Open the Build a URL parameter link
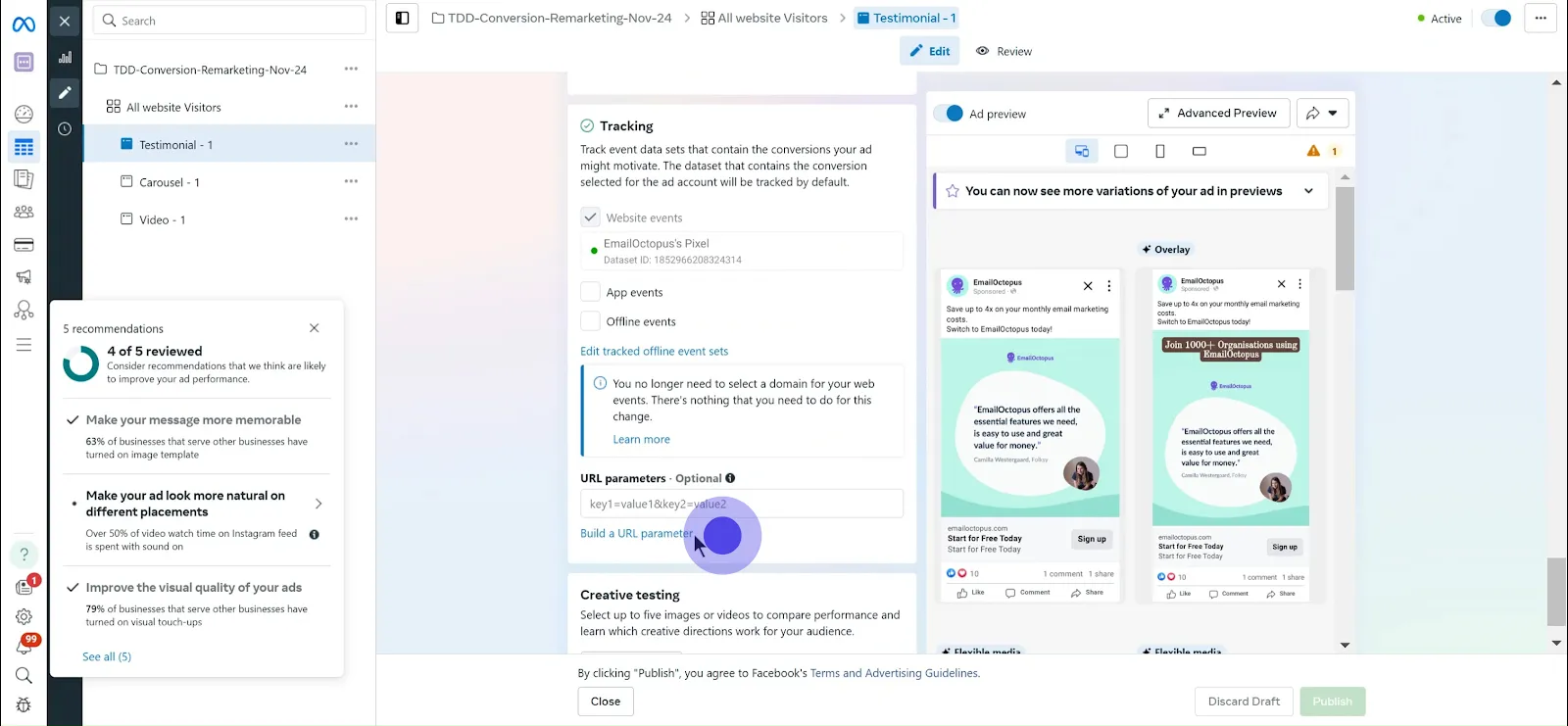Image resolution: width=1568 pixels, height=726 pixels. point(636,533)
